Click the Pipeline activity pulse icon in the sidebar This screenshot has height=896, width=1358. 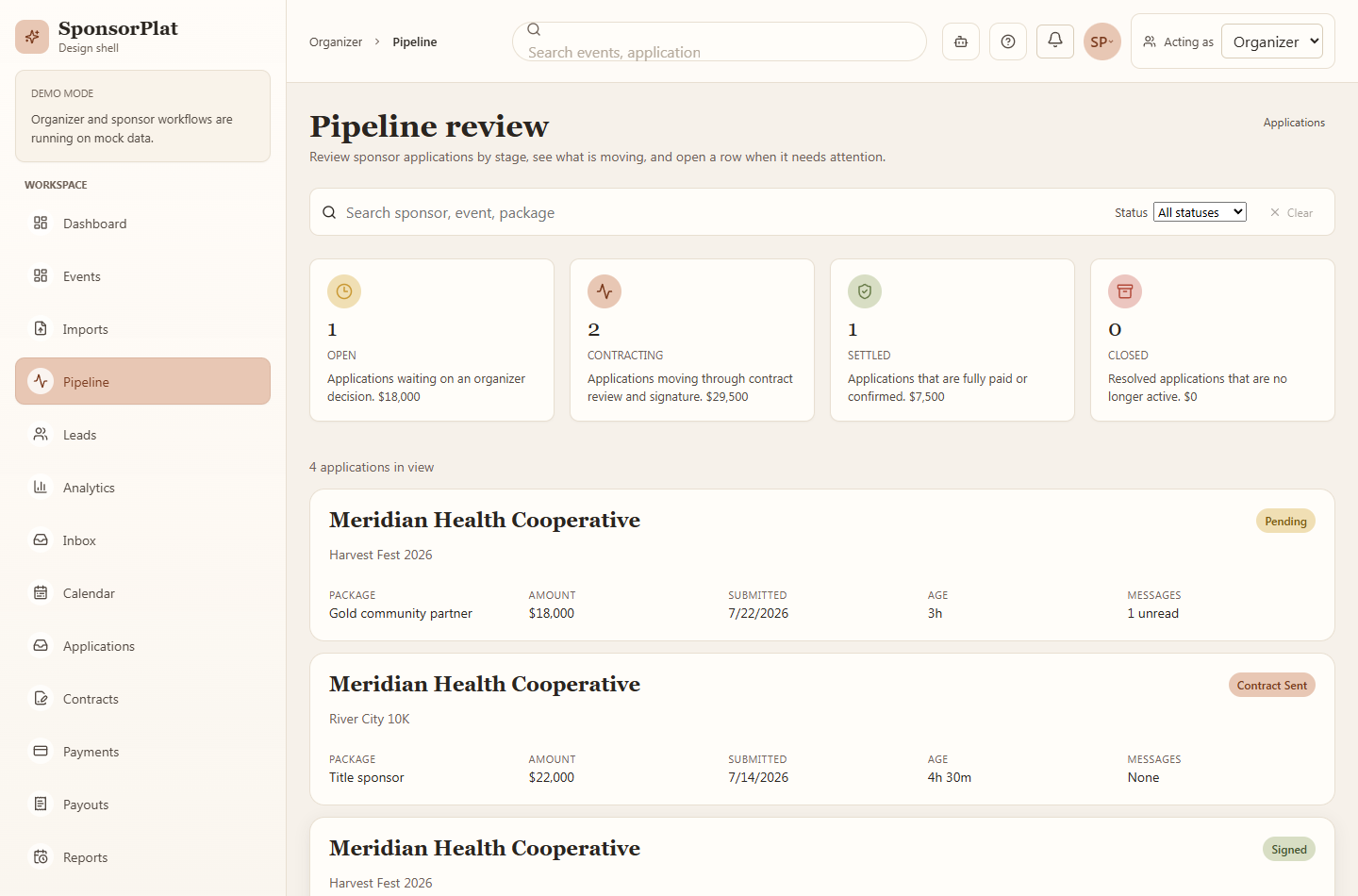coord(41,381)
